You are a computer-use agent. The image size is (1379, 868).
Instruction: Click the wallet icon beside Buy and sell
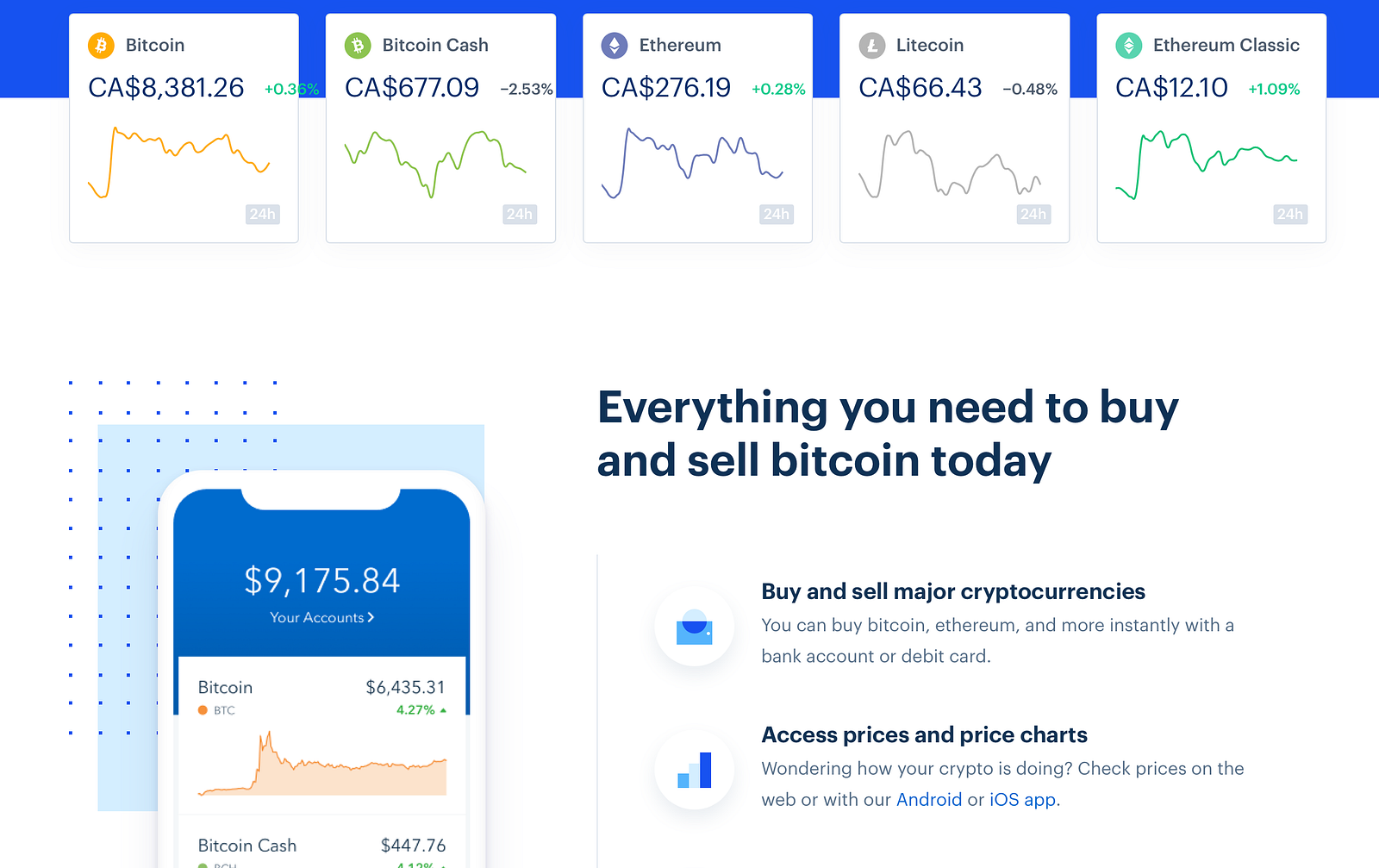point(695,626)
